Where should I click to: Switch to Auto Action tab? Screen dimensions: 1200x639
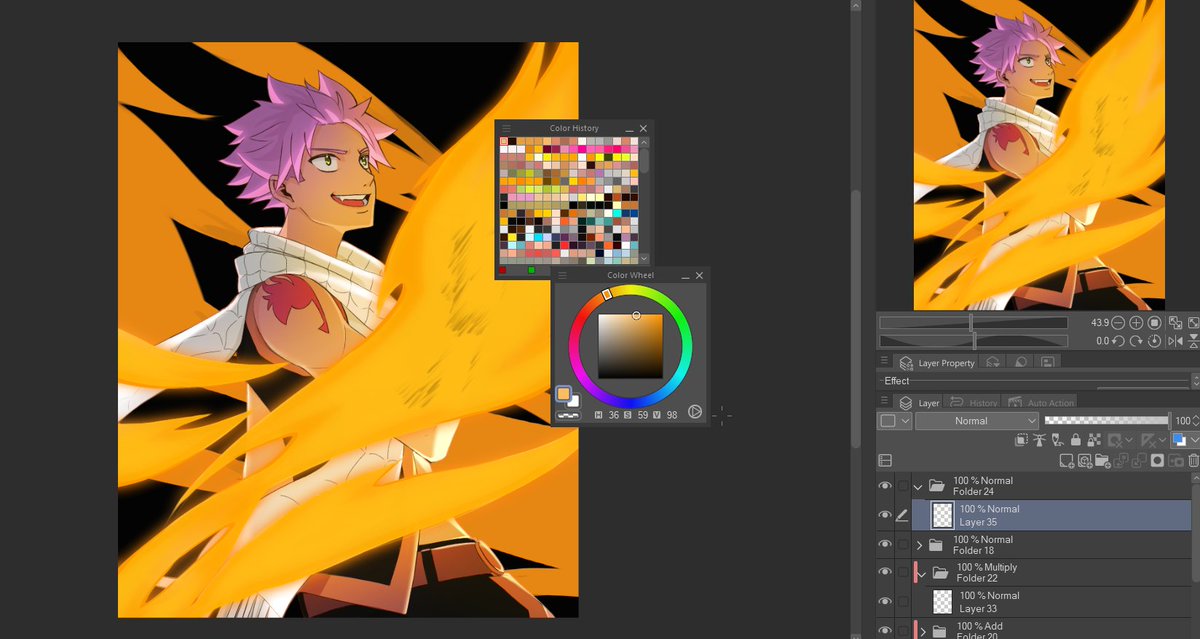(1039, 403)
